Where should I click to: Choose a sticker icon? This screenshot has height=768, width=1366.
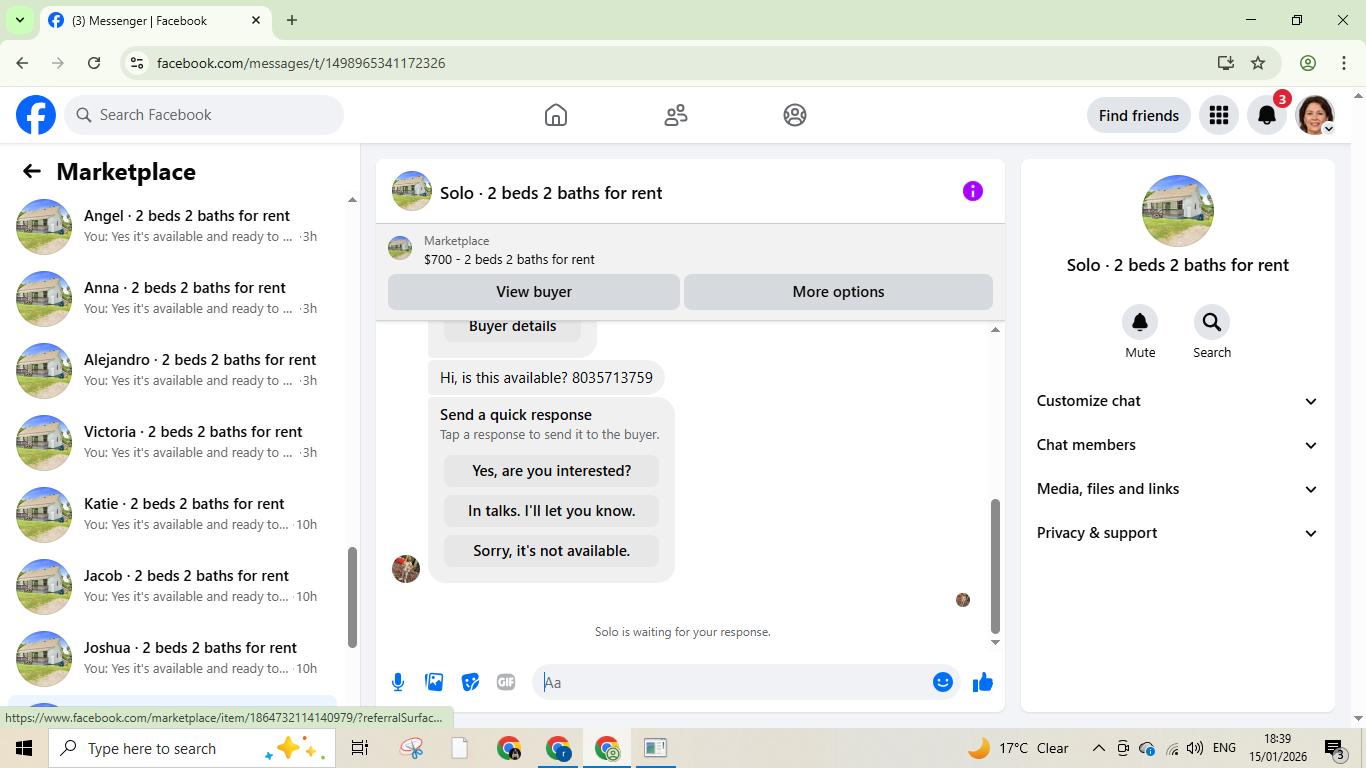(x=470, y=682)
